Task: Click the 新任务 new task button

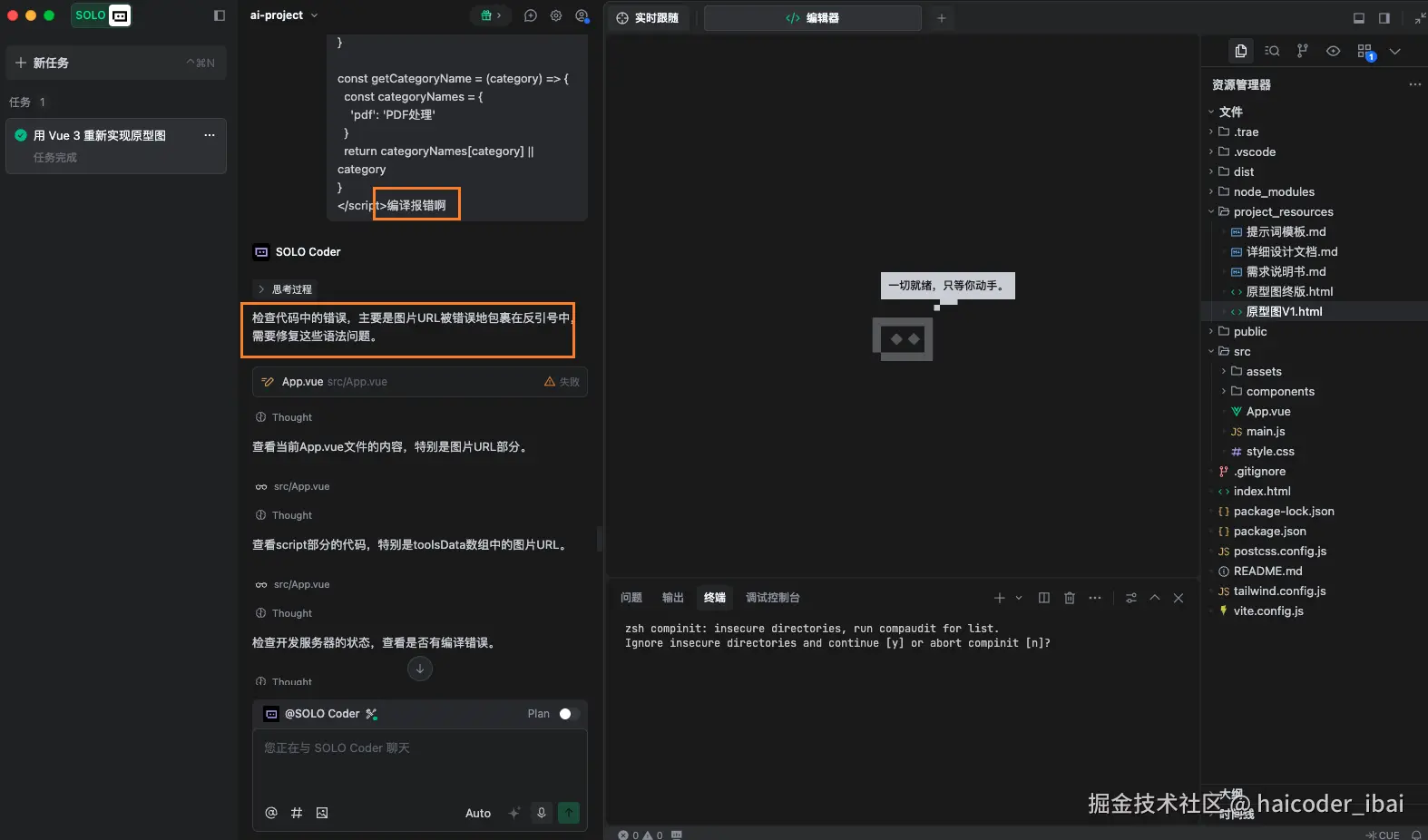Action: (x=116, y=63)
